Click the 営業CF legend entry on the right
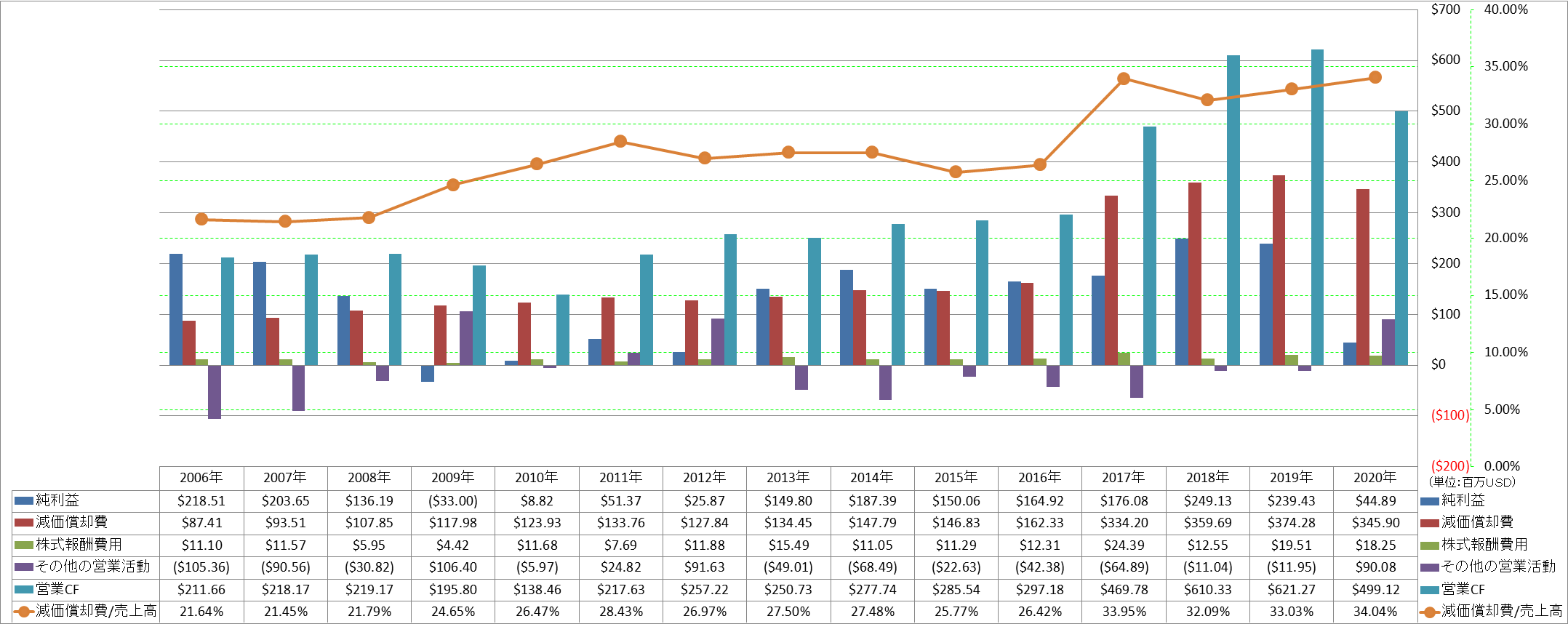The width and height of the screenshot is (1568, 624). point(1452,589)
